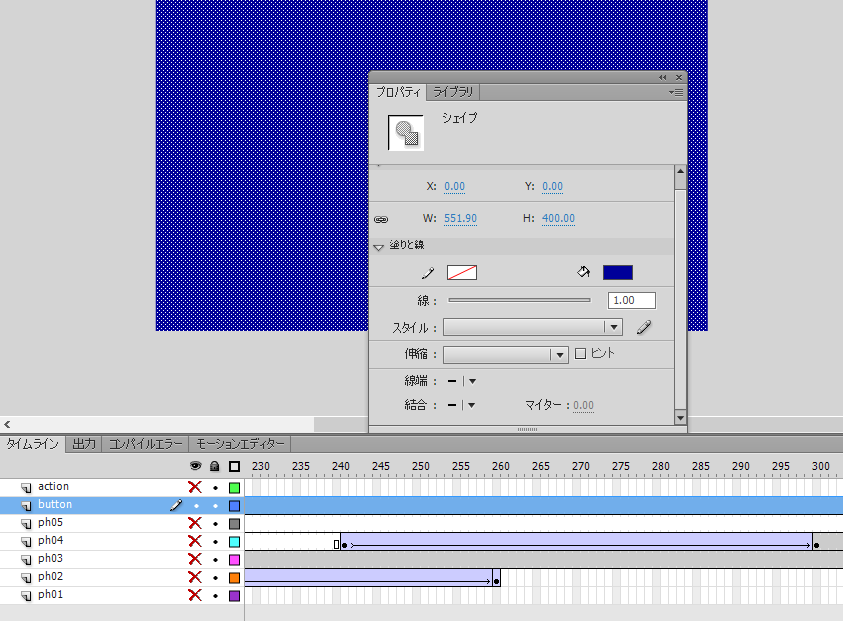The image size is (843, 621).
Task: Click the button layer page icon
Action: 26,505
